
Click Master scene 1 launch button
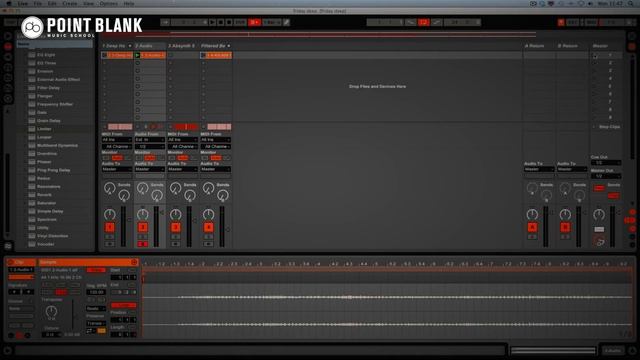click(x=596, y=55)
